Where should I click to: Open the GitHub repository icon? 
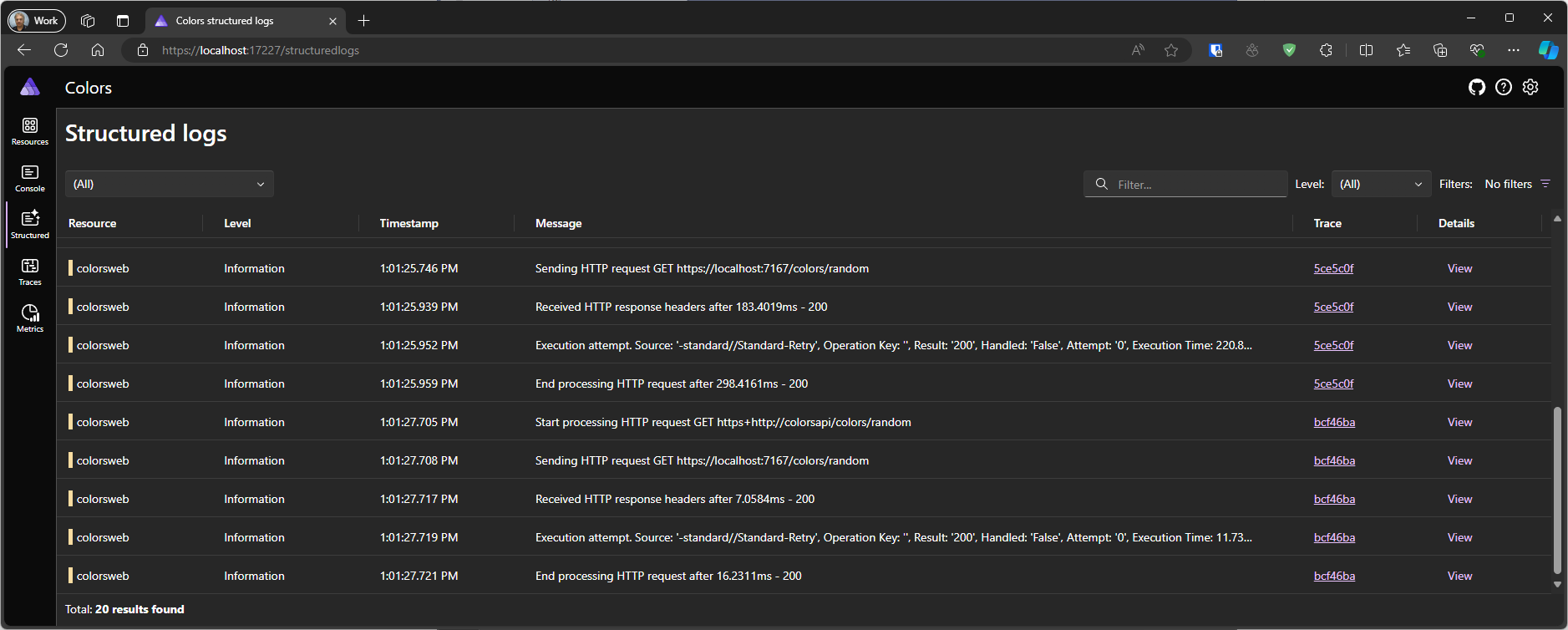click(x=1477, y=88)
